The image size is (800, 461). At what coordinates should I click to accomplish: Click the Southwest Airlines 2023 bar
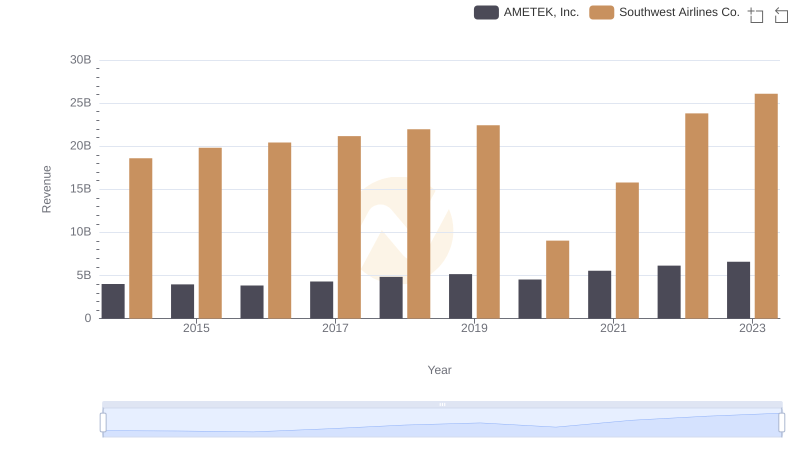[x=766, y=206]
